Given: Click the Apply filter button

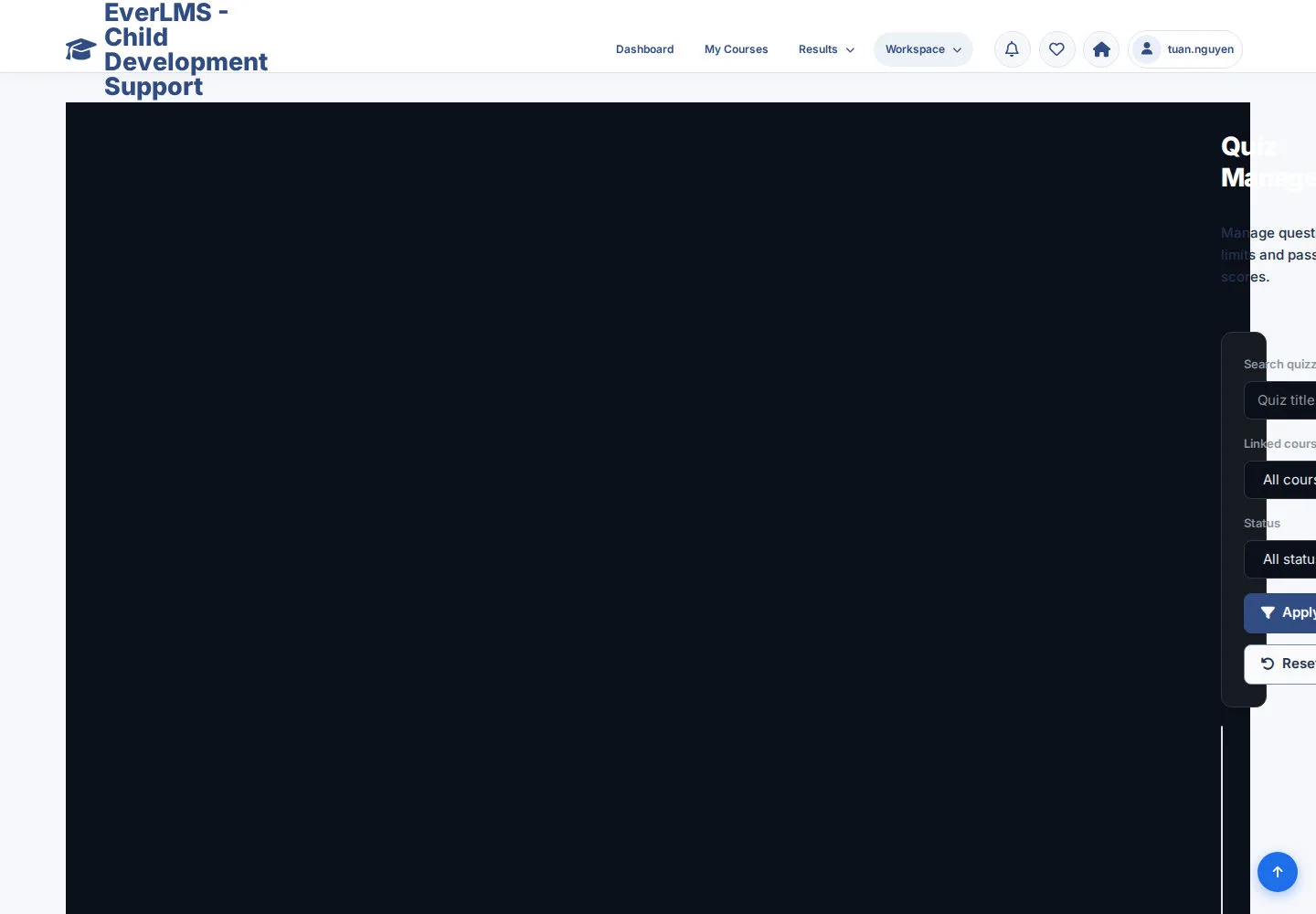Looking at the screenshot, I should click(1280, 613).
